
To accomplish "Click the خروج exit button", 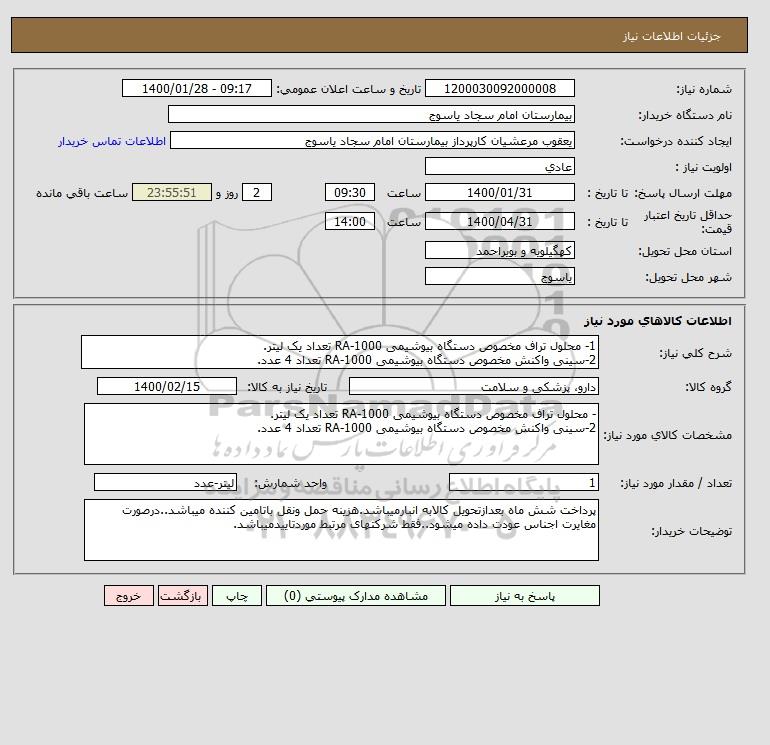I will [129, 596].
